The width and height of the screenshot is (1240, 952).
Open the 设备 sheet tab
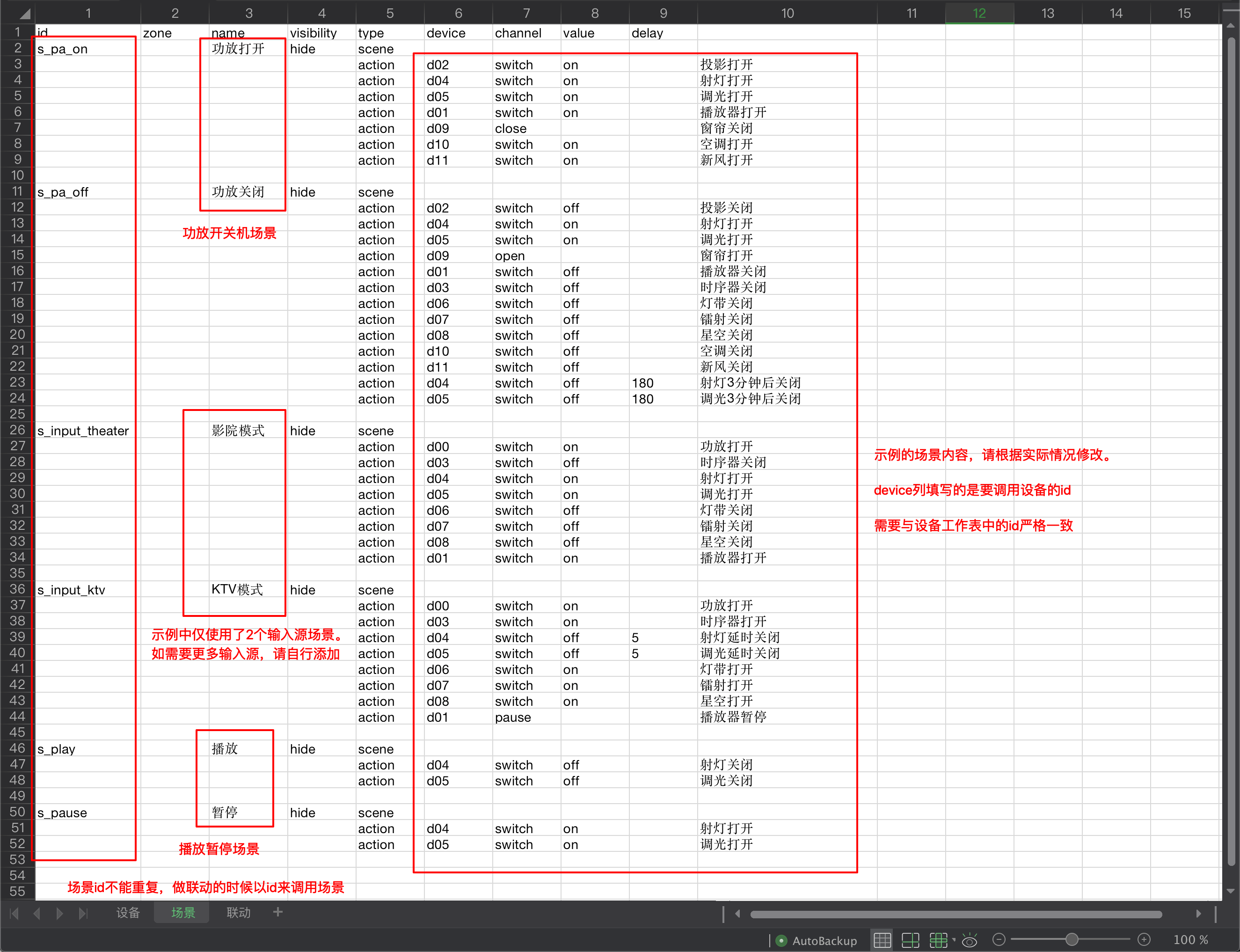128,913
